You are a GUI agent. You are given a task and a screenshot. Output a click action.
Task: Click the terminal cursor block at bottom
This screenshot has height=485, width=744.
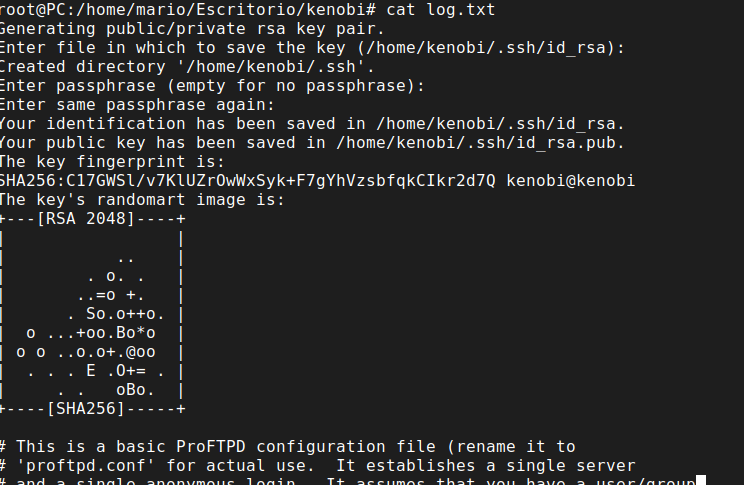[701, 480]
